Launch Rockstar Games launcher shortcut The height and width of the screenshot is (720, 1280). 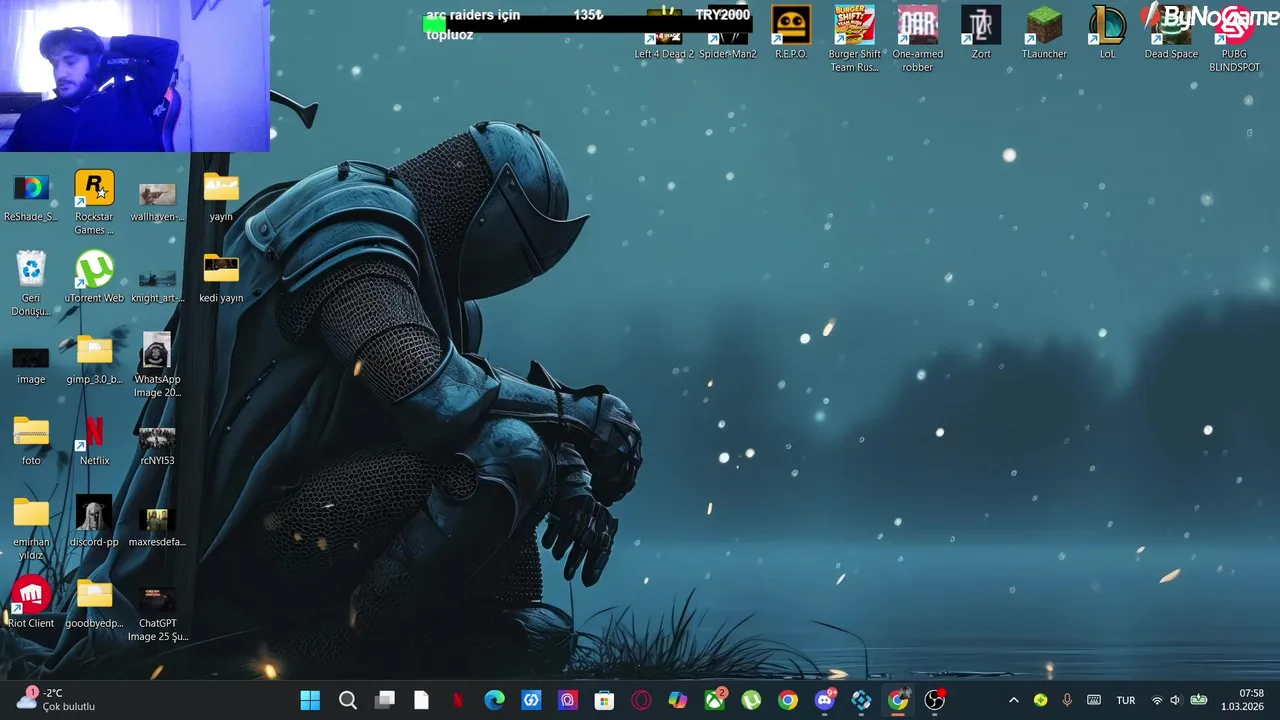(94, 203)
